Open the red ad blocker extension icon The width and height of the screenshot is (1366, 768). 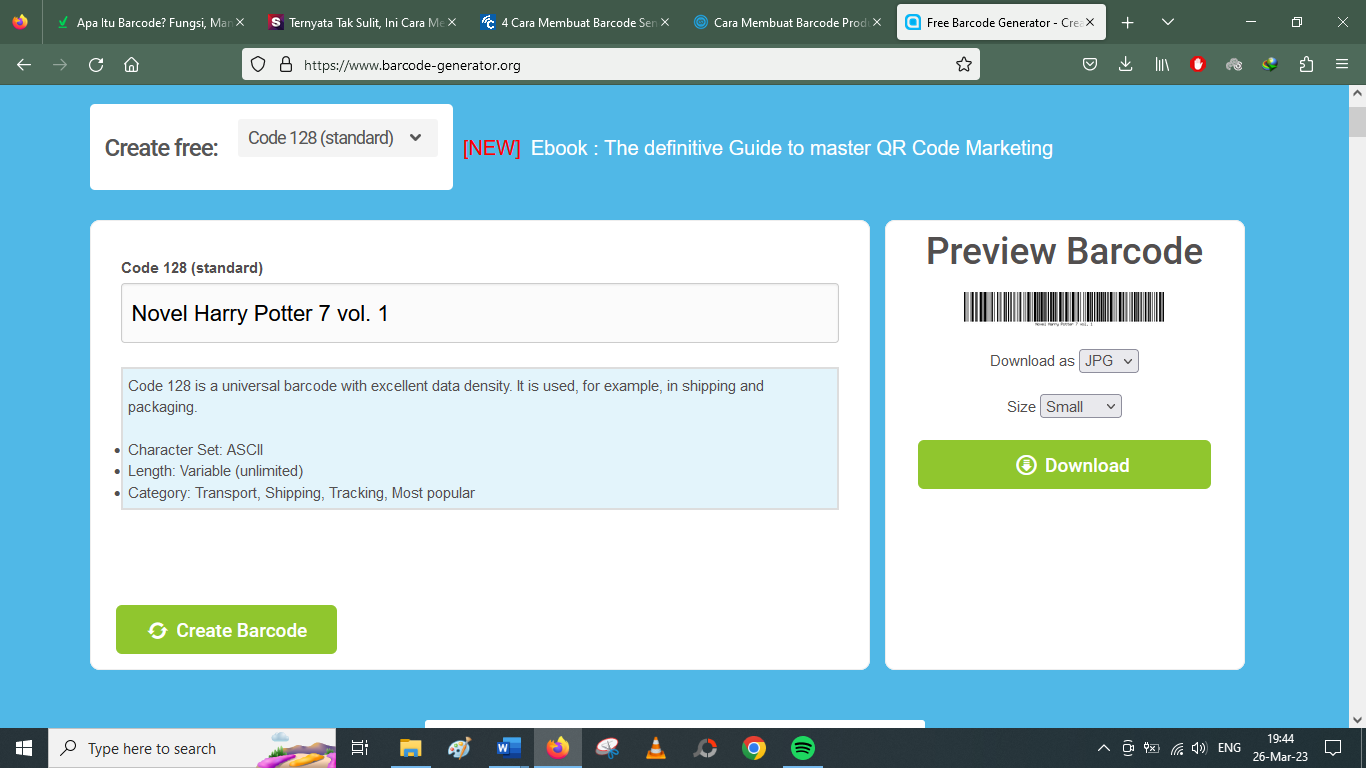(x=1198, y=64)
